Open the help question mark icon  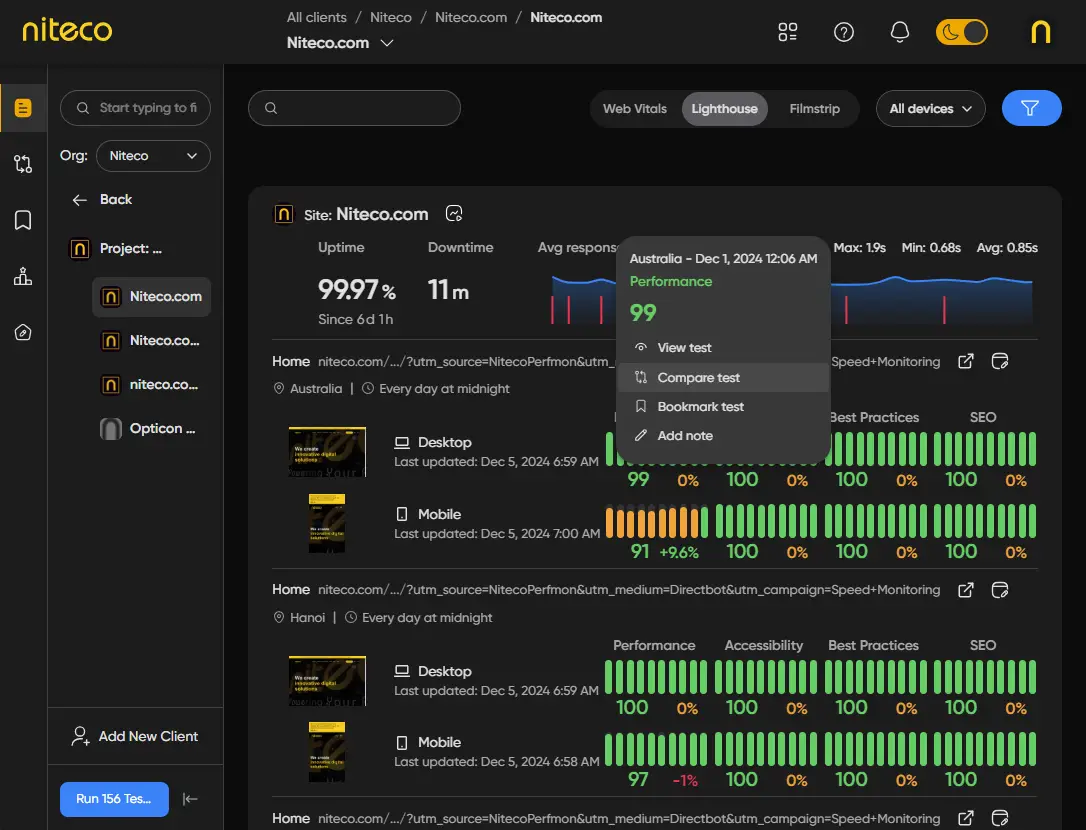pyautogui.click(x=843, y=32)
